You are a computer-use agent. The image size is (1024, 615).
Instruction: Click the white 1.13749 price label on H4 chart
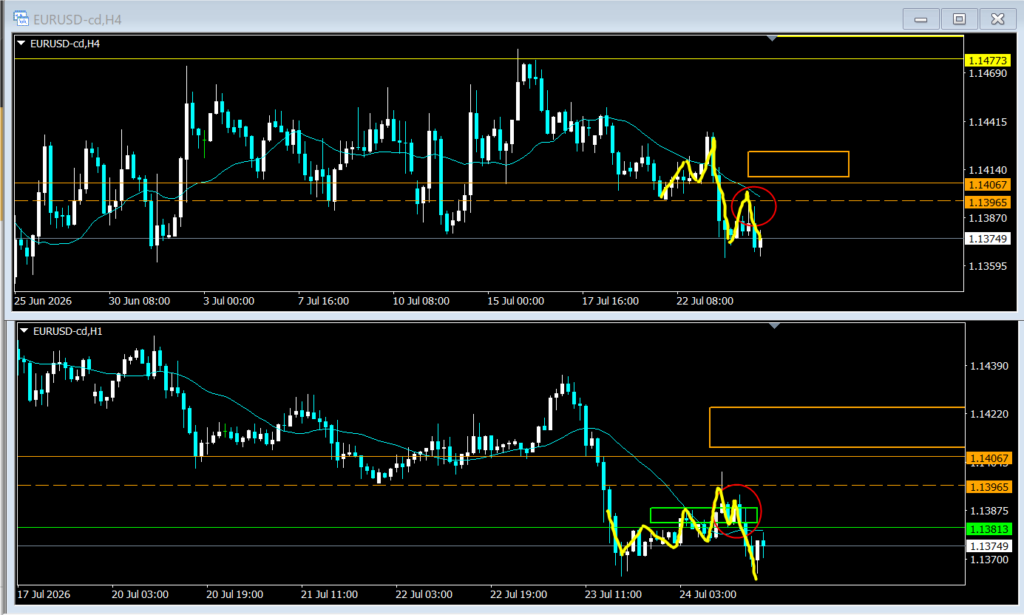pos(987,239)
